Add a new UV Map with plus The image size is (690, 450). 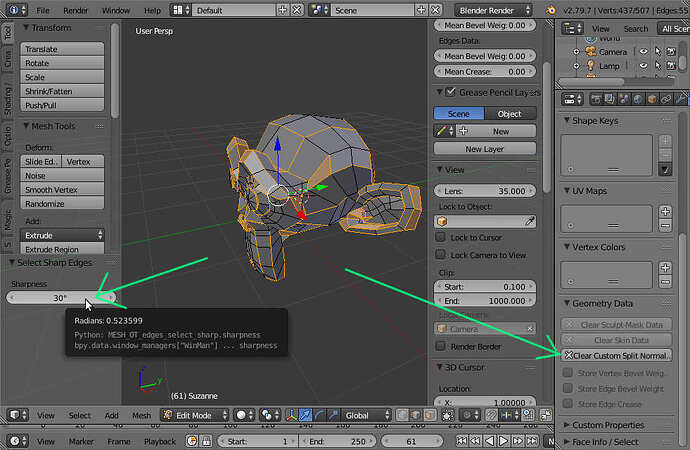click(665, 211)
